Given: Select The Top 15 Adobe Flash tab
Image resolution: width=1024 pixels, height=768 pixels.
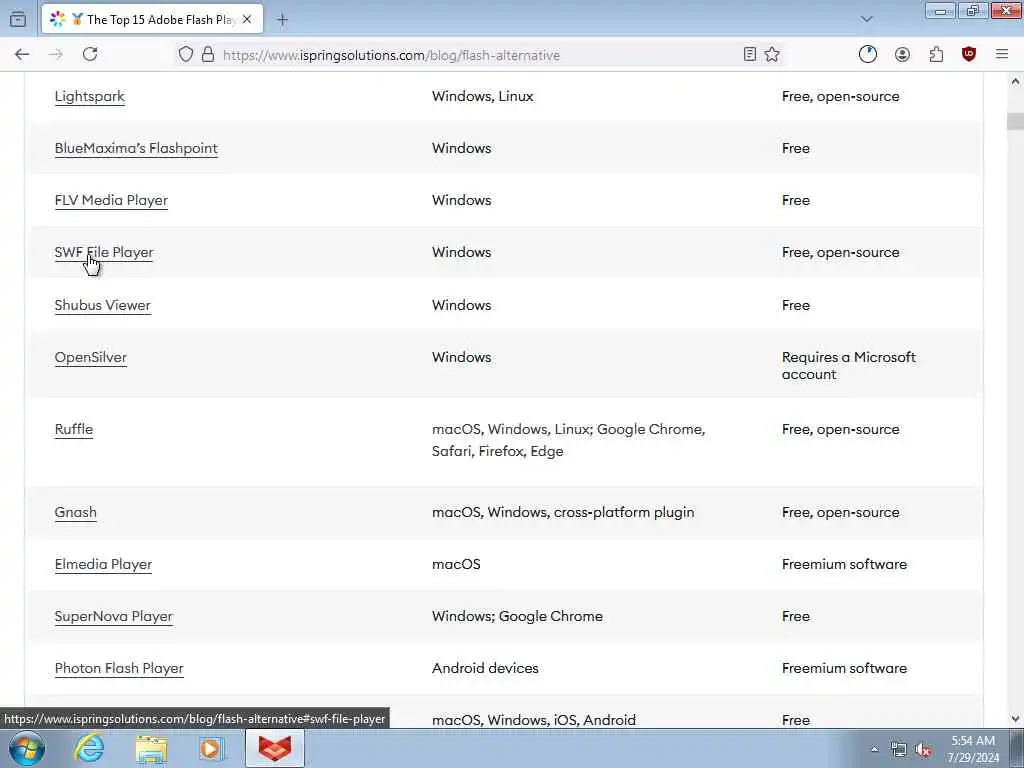Looking at the screenshot, I should pyautogui.click(x=152, y=20).
